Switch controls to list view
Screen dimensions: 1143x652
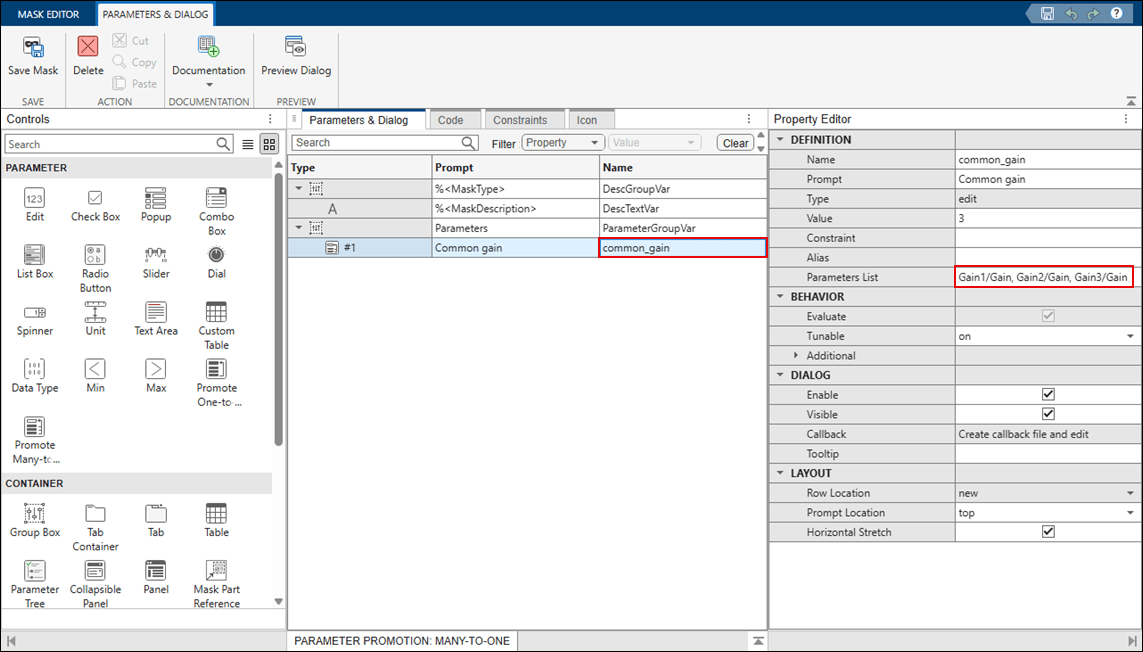248,144
